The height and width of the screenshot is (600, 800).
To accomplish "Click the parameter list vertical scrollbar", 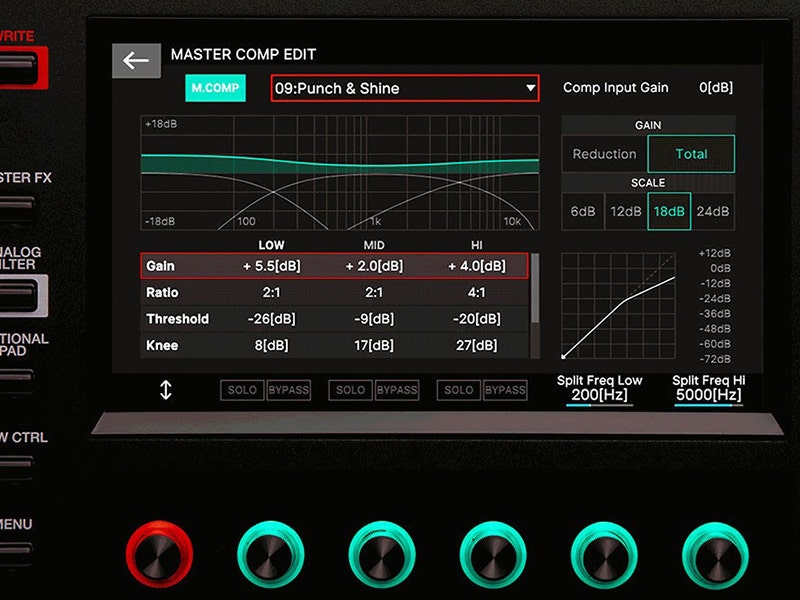I will pos(535,306).
